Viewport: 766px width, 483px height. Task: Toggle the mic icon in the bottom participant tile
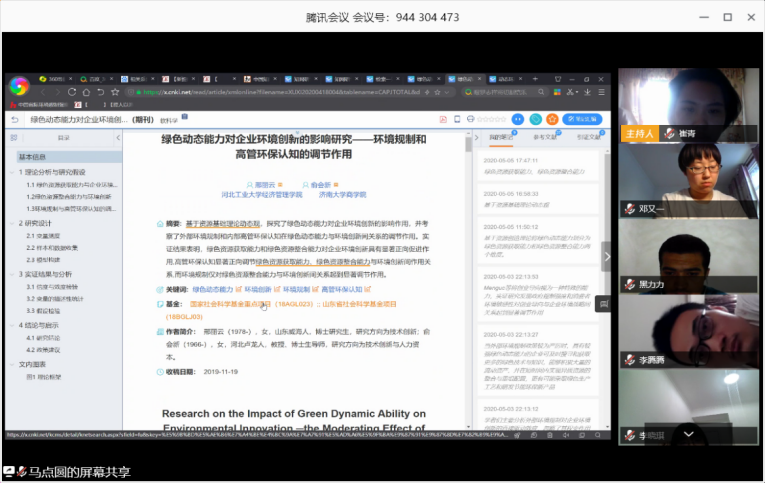(x=630, y=435)
